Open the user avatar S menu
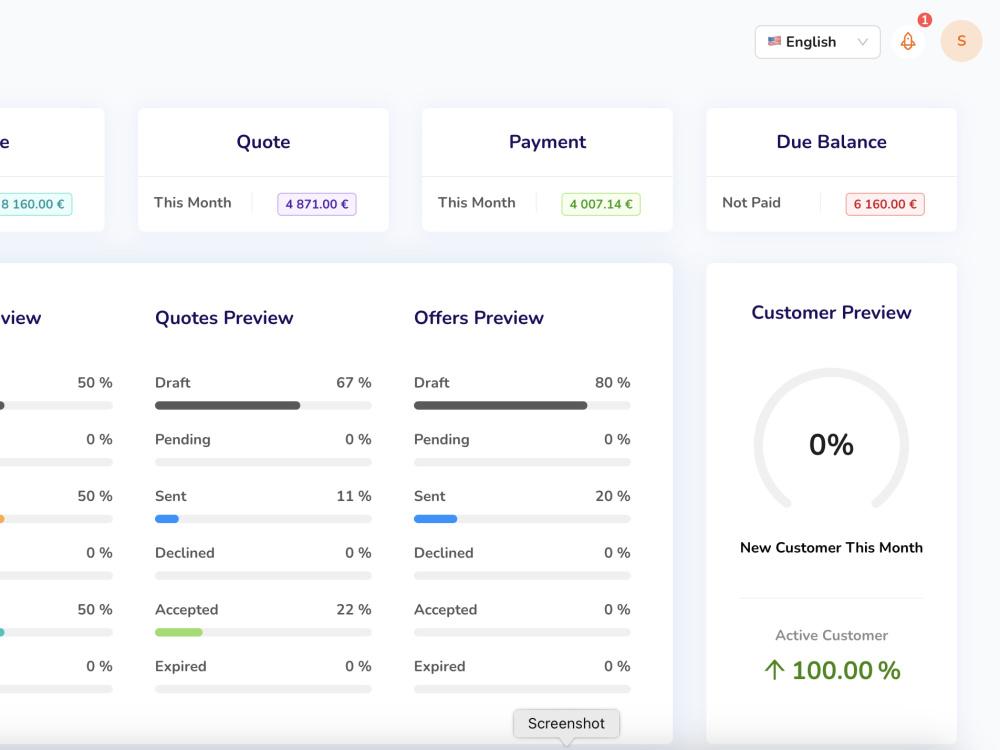The image size is (1000, 750). tap(961, 41)
